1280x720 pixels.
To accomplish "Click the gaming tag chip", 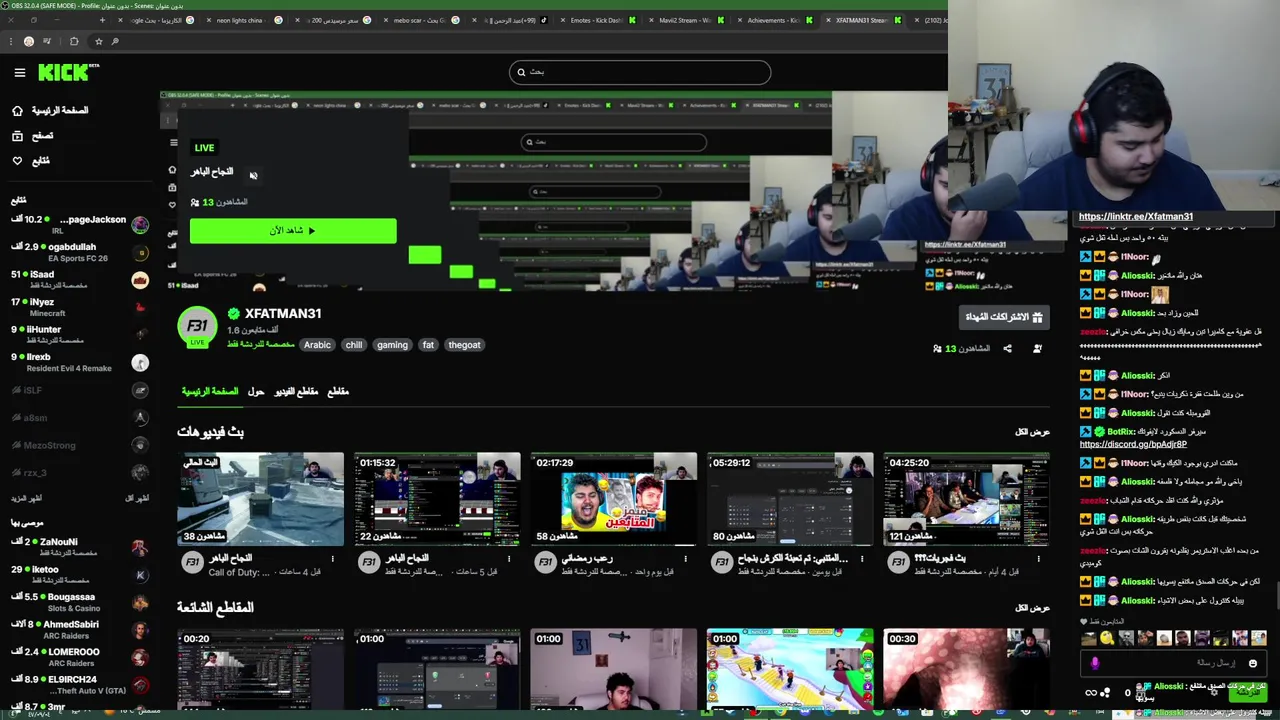I will [392, 345].
